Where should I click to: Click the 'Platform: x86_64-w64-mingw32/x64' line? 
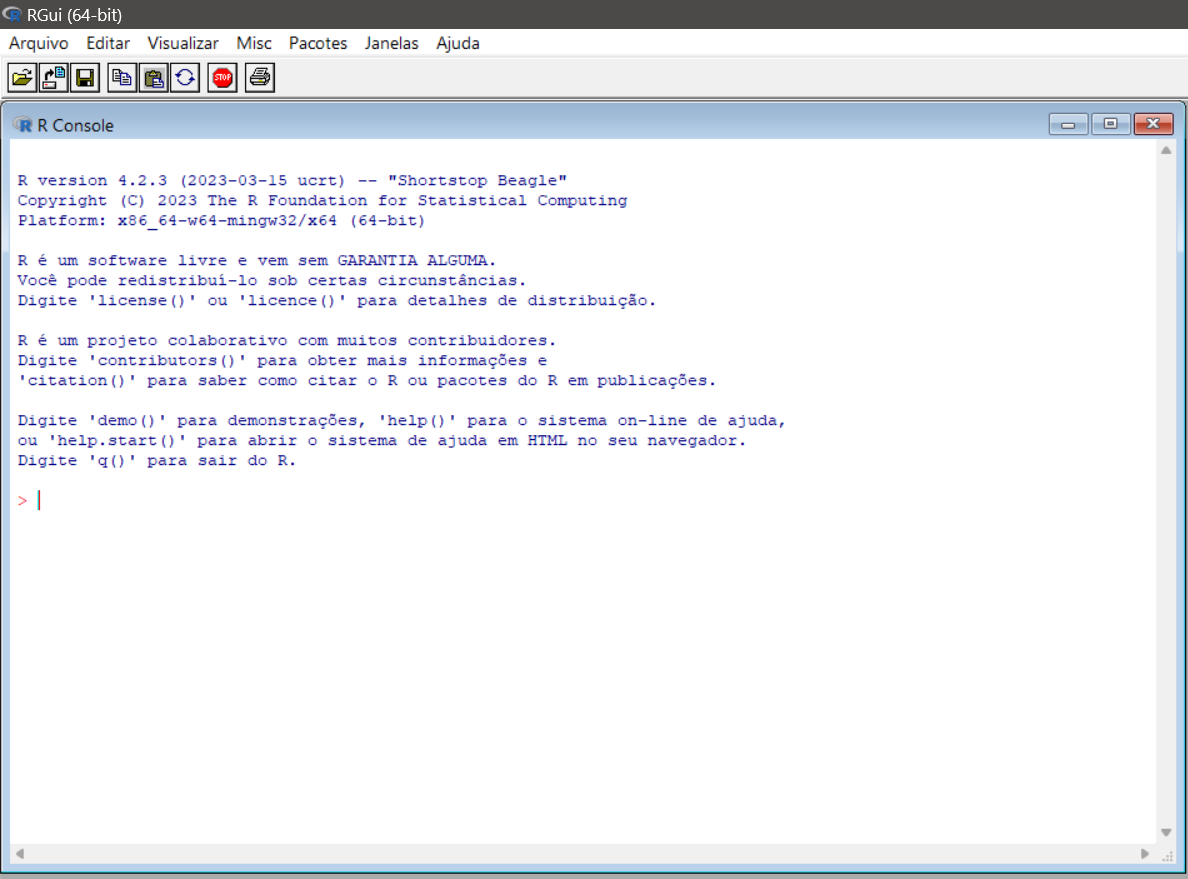coord(221,221)
